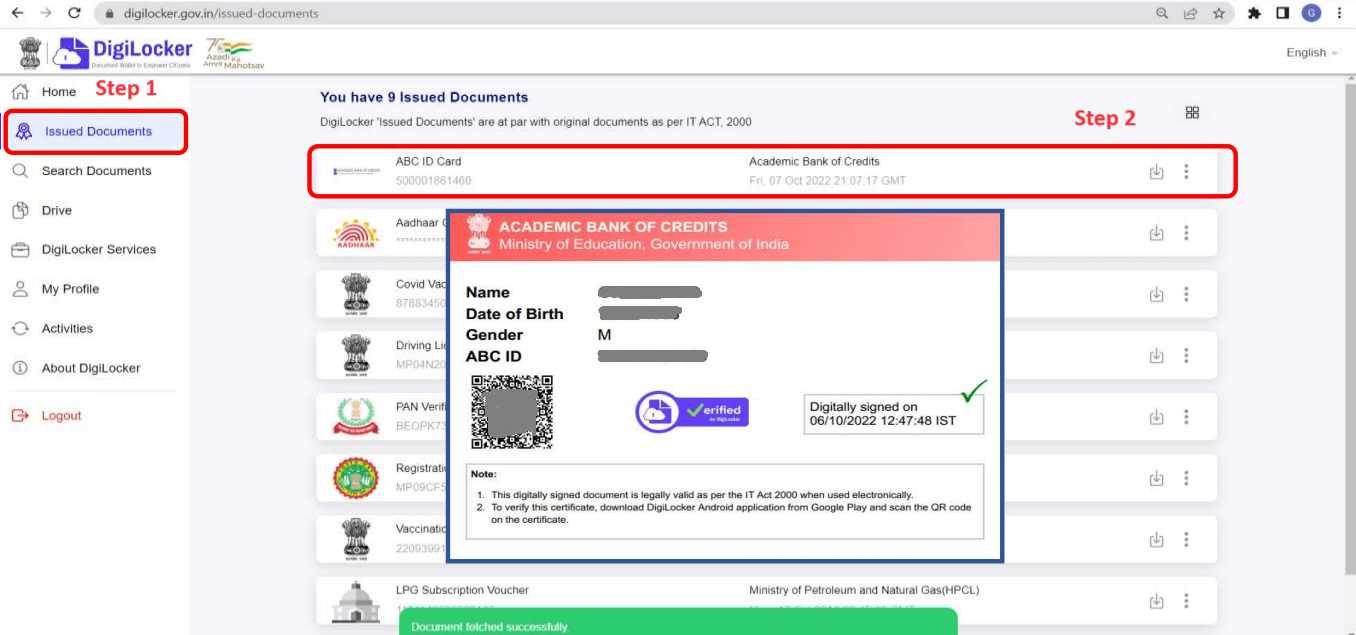Screen dimensions: 1356x635
Task: Click the browser extensions puzzle icon
Action: point(1255,13)
